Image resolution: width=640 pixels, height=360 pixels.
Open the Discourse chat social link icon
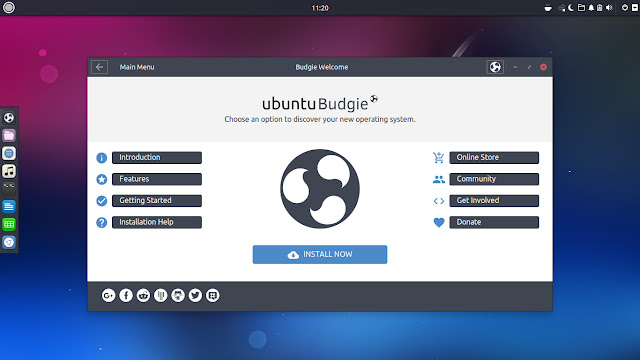pos(213,295)
